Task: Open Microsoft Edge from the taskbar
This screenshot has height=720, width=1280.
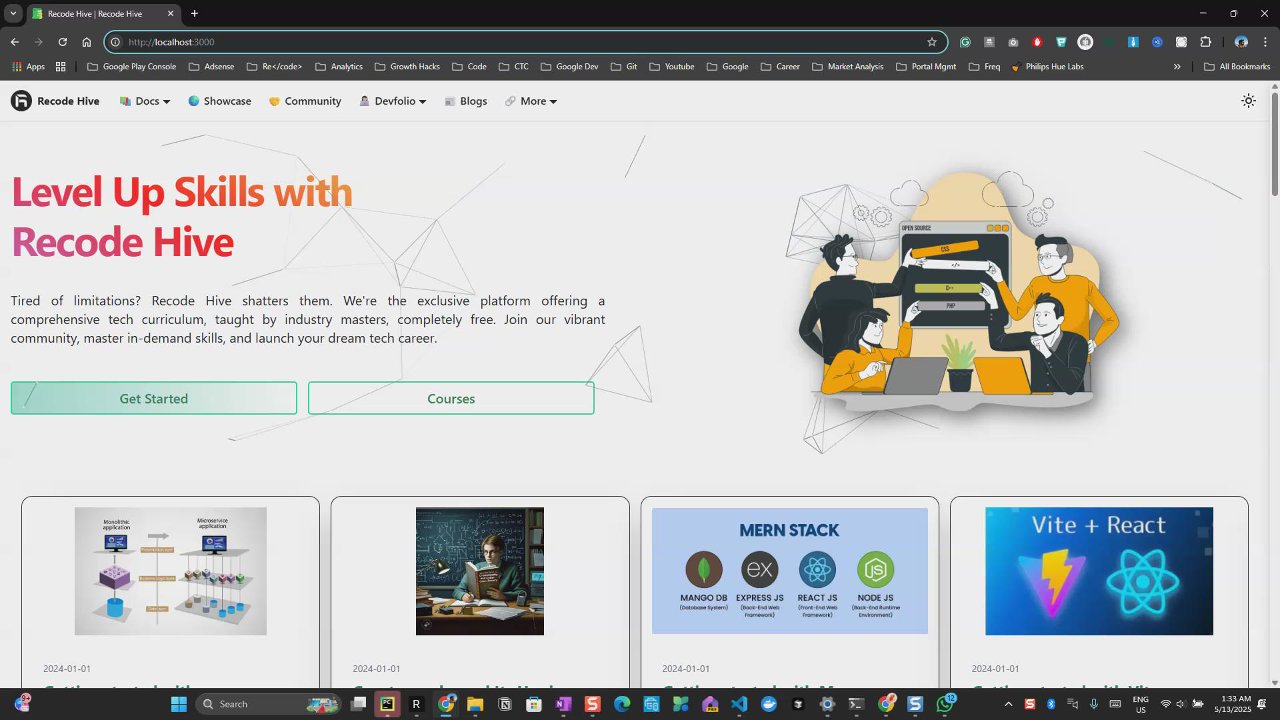Action: tap(621, 704)
